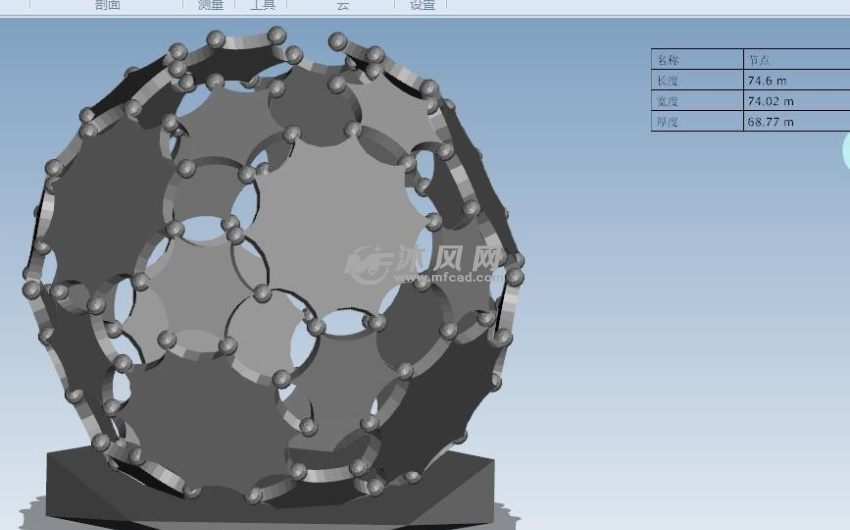Click the 沐风网 watermark logo

(x=370, y=263)
